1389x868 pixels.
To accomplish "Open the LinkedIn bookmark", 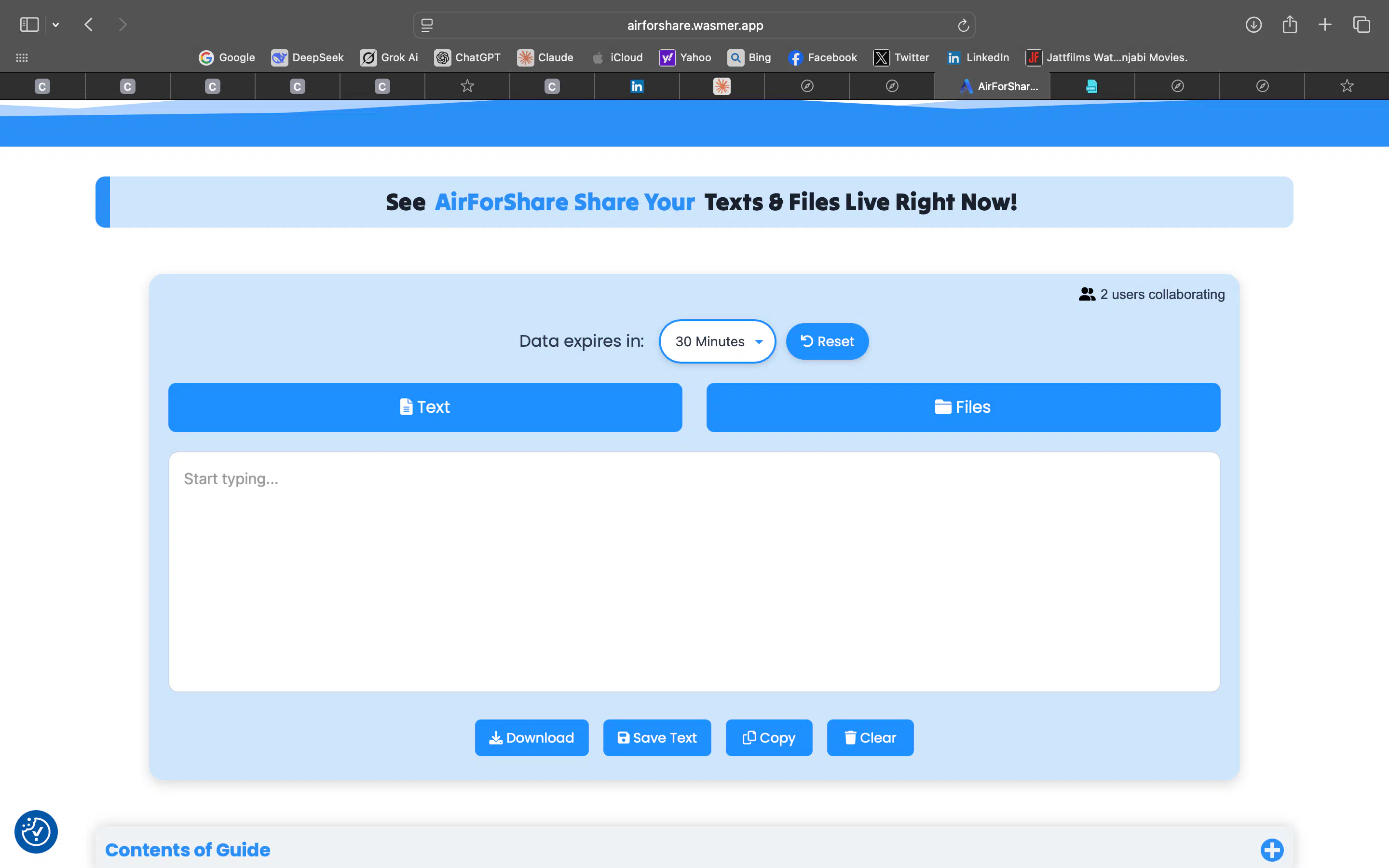I will coord(978,57).
